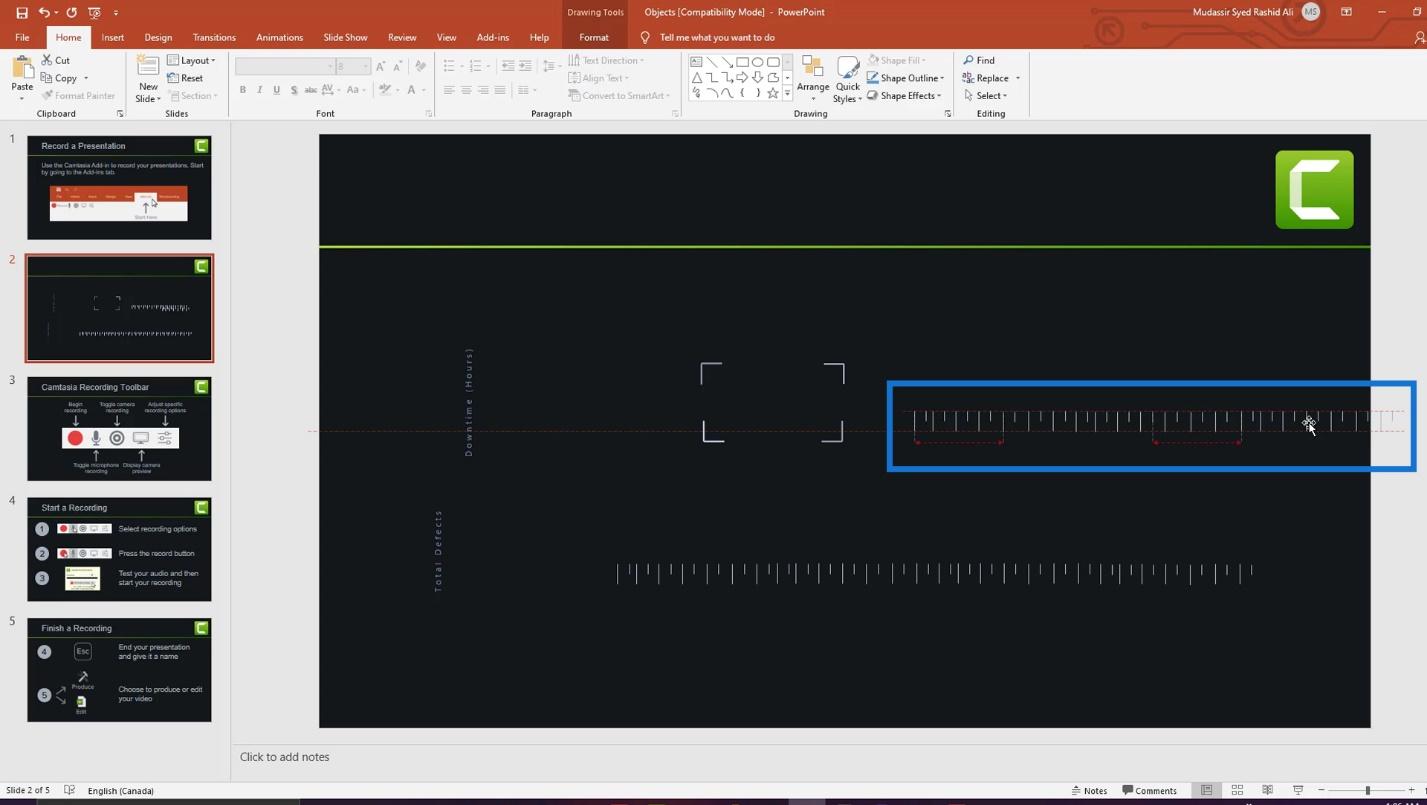Switch to the Drawing Tools Format tab
This screenshot has height=805, width=1427.
(x=593, y=37)
